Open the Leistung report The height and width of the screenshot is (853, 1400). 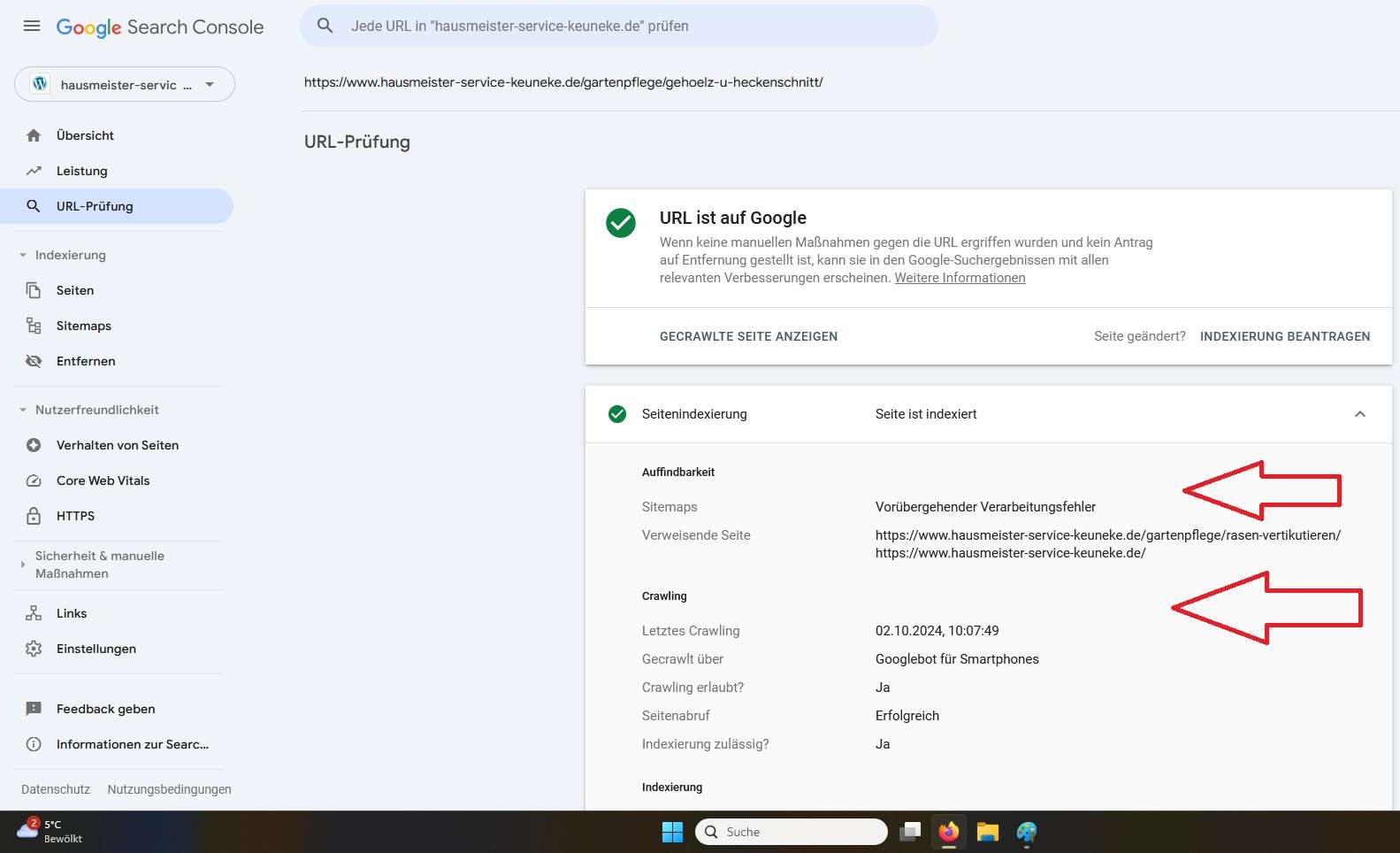click(82, 171)
